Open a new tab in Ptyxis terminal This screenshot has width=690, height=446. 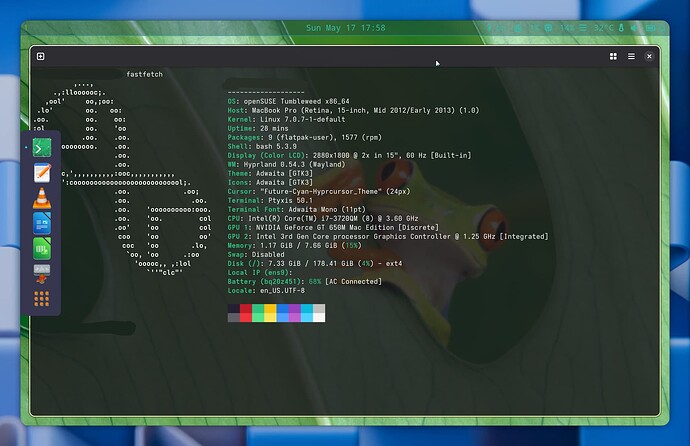[40, 56]
